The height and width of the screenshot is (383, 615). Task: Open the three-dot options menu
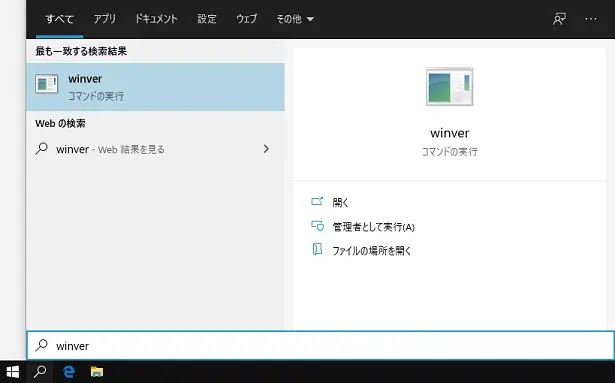click(591, 19)
